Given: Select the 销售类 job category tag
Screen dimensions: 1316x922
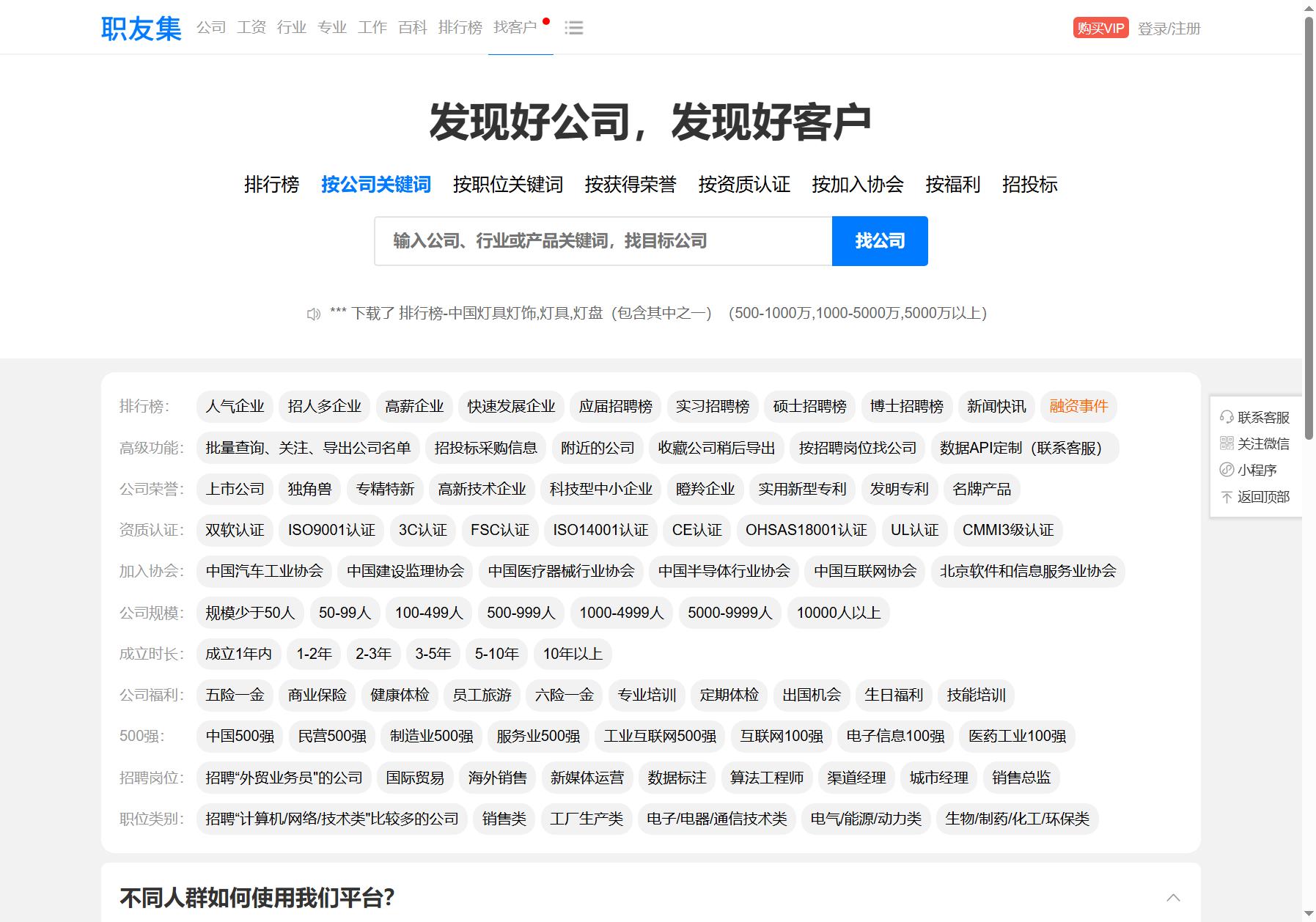Looking at the screenshot, I should click(504, 819).
